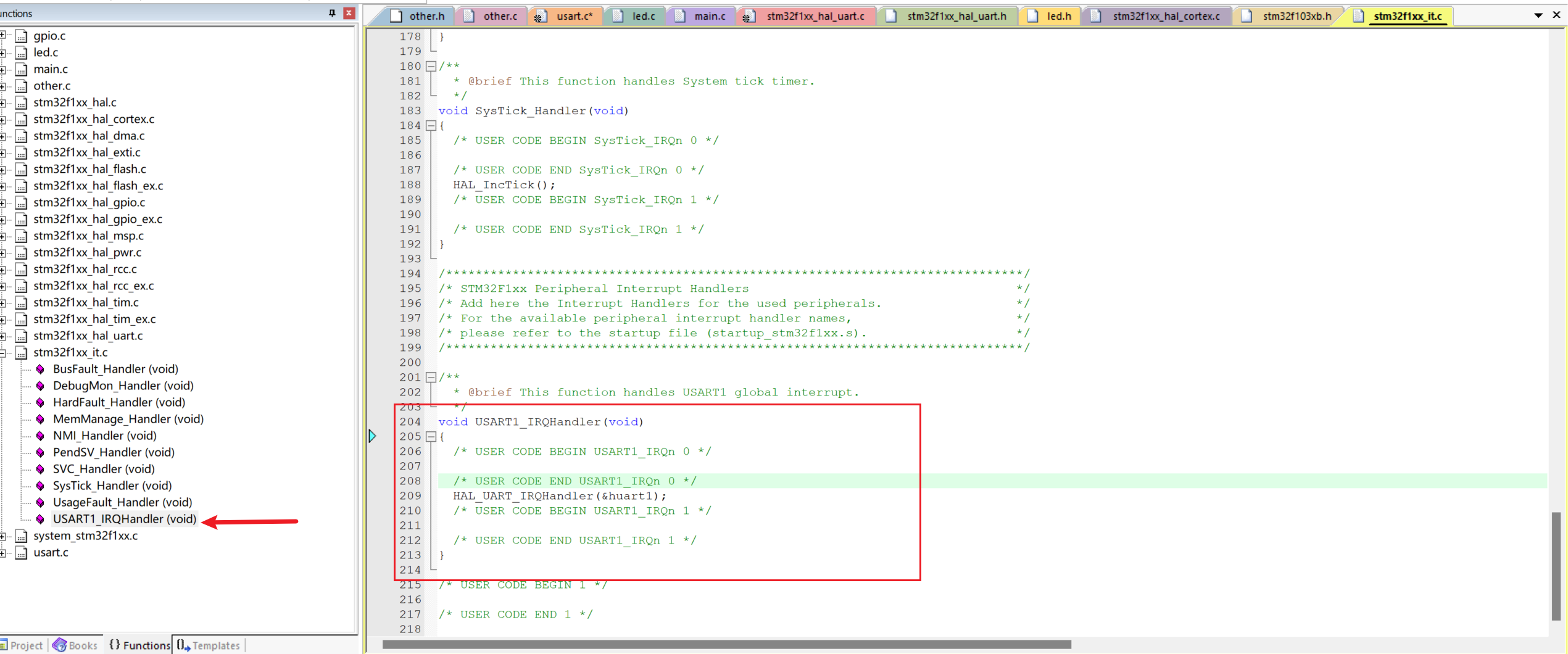Collapse the stm32f1xx_it.c tree node
The height and width of the screenshot is (654, 1568).
coord(2,352)
